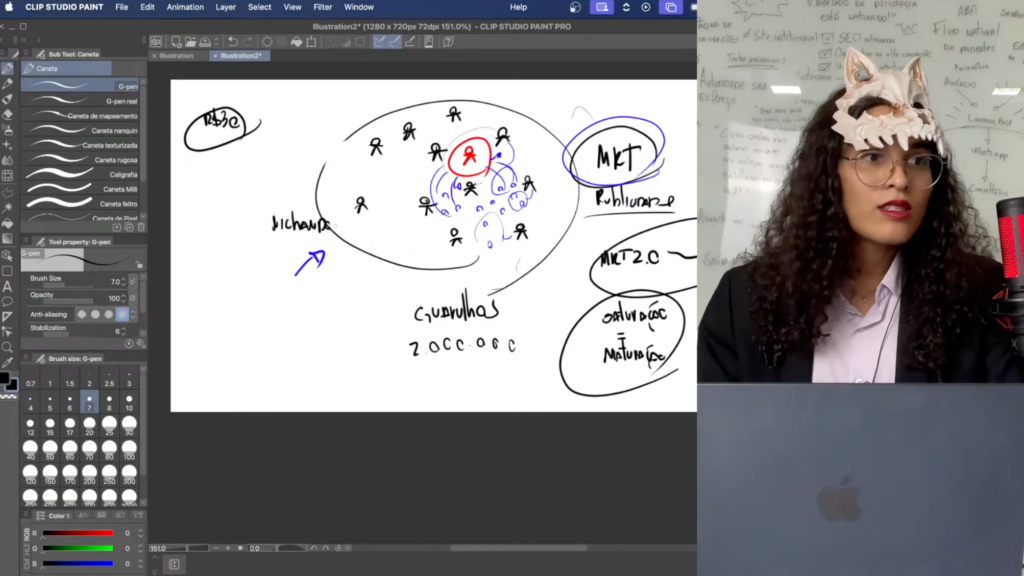Activate the Zoom magnifier tool
Screen dimensions: 1024x576
[7, 347]
